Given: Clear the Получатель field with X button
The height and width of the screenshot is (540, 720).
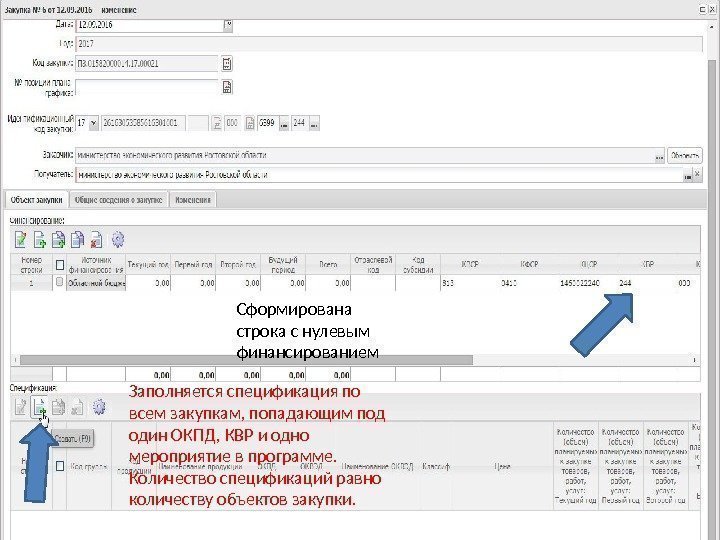Looking at the screenshot, I should (697, 174).
